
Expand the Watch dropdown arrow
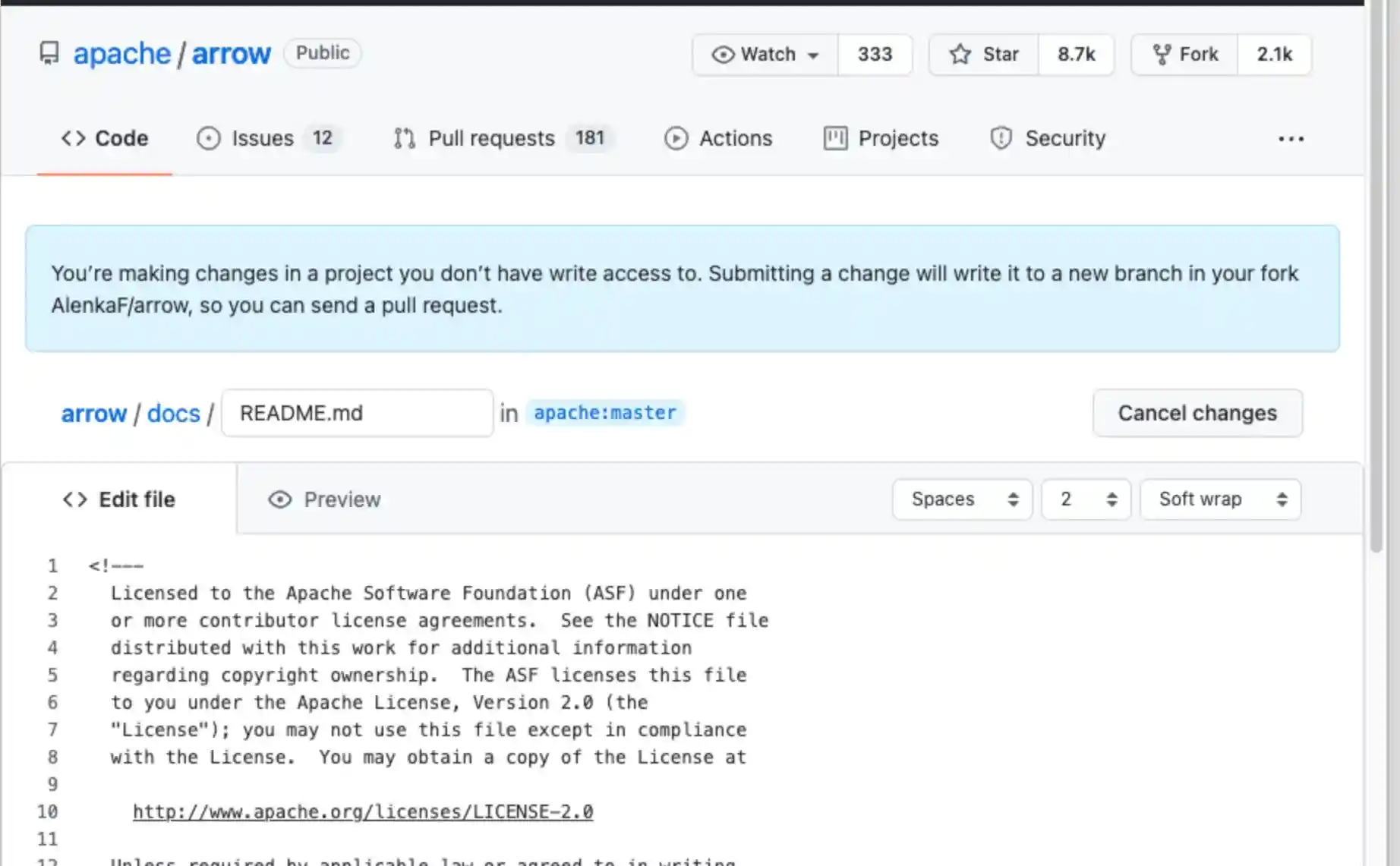tap(812, 55)
